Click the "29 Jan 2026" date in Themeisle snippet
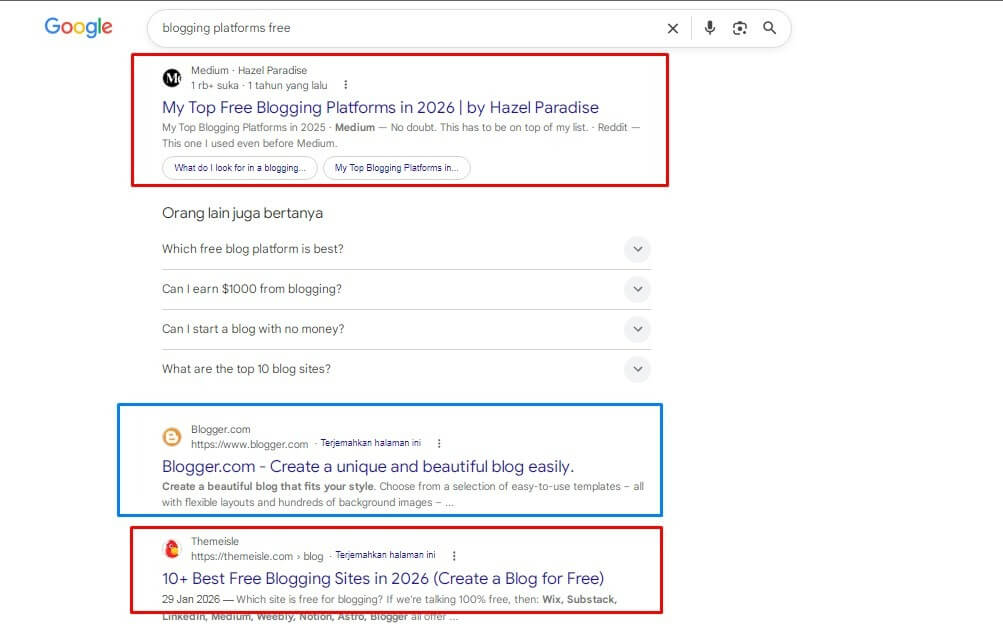The width and height of the screenshot is (1003, 624). pos(191,600)
